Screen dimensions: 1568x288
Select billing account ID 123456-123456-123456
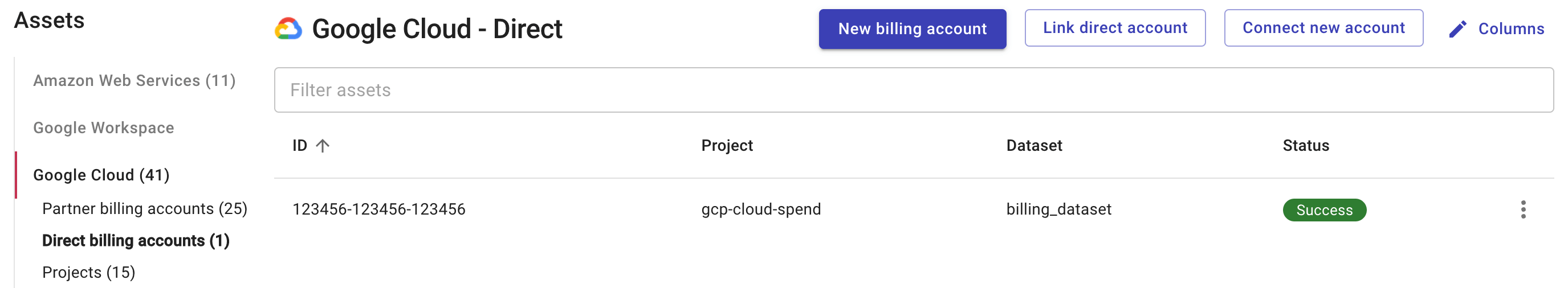point(378,209)
